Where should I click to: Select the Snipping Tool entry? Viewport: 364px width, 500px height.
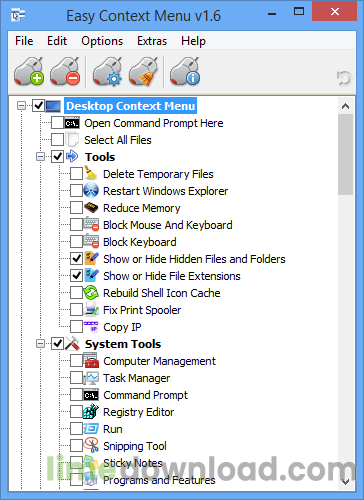coord(135,446)
